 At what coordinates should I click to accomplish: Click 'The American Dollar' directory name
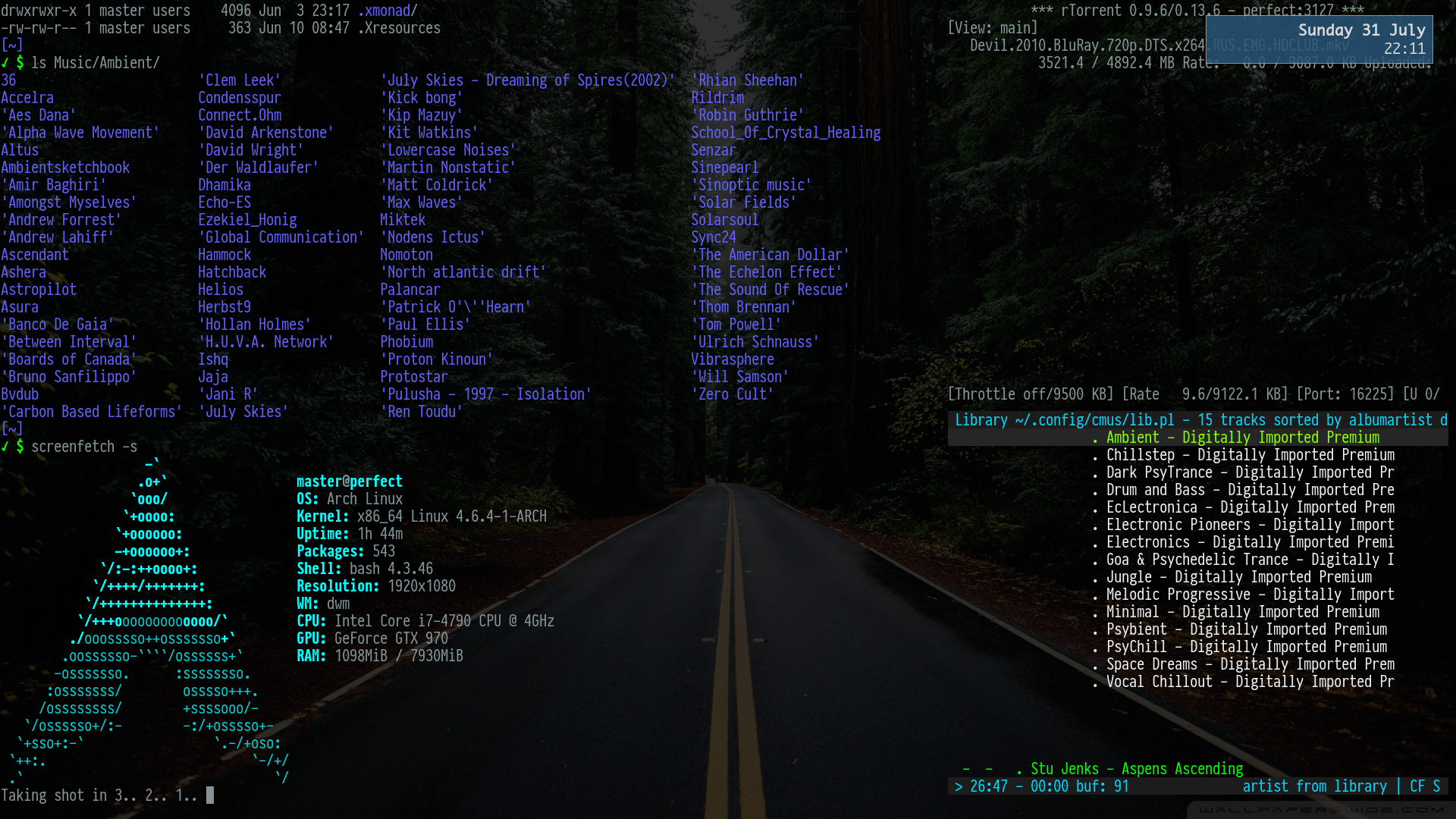pyautogui.click(x=770, y=255)
